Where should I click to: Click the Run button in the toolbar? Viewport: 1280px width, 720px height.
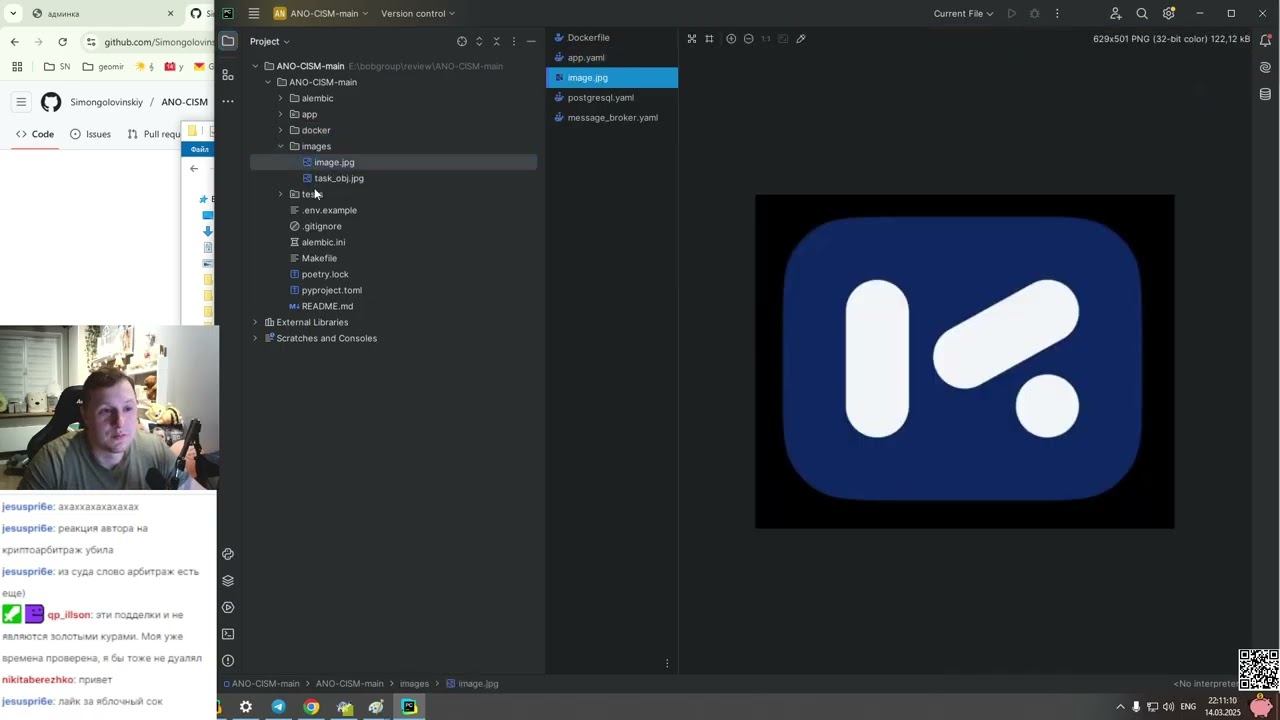[1012, 13]
